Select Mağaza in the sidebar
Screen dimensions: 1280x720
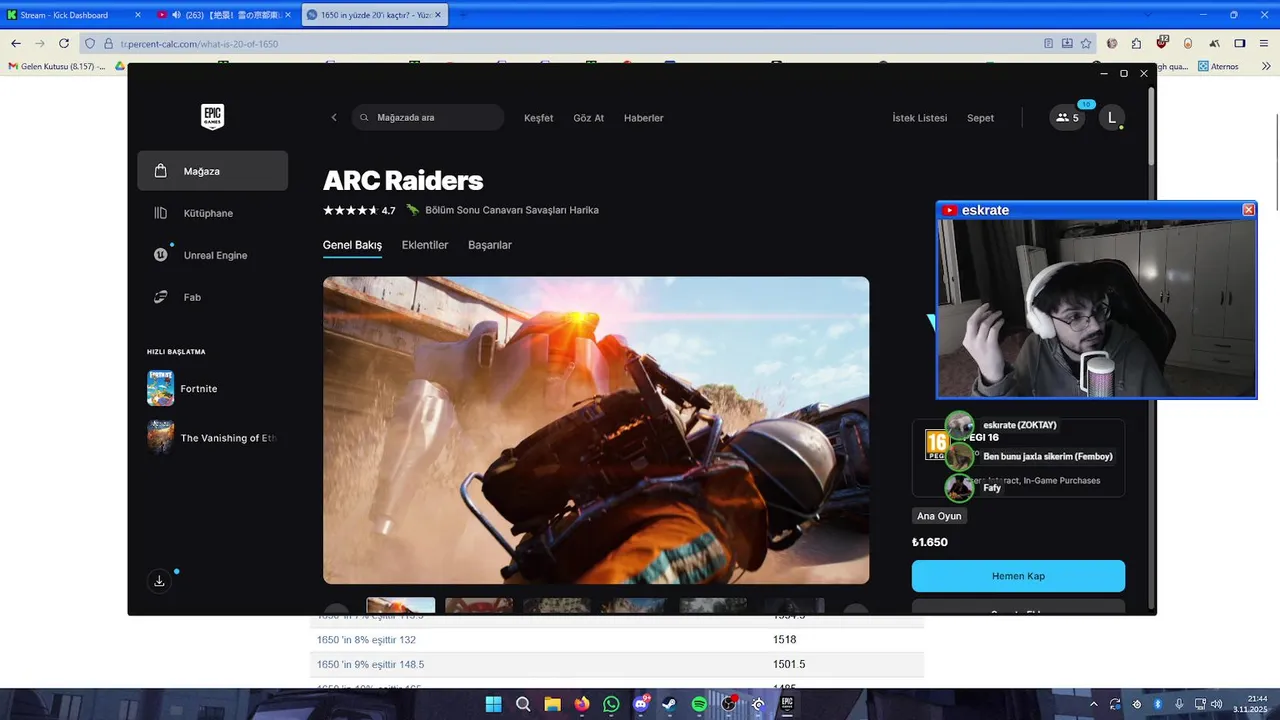pyautogui.click(x=212, y=171)
